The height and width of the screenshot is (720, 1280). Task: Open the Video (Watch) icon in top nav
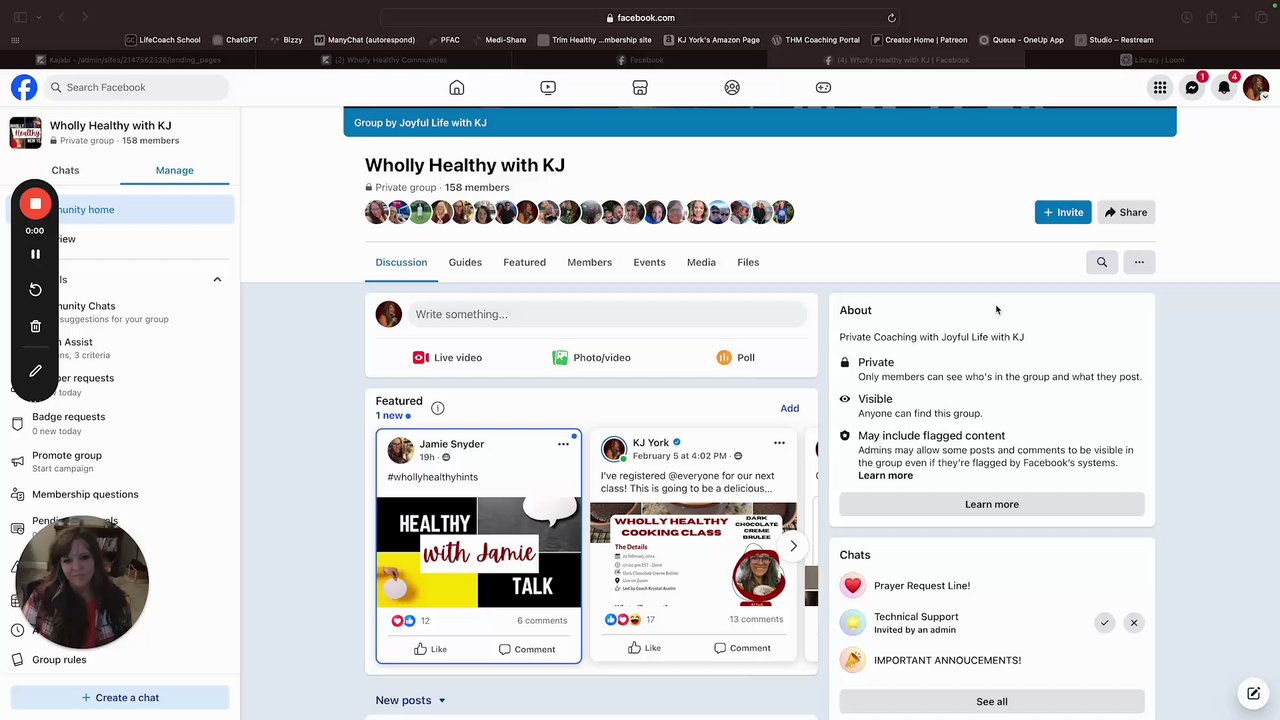[548, 87]
